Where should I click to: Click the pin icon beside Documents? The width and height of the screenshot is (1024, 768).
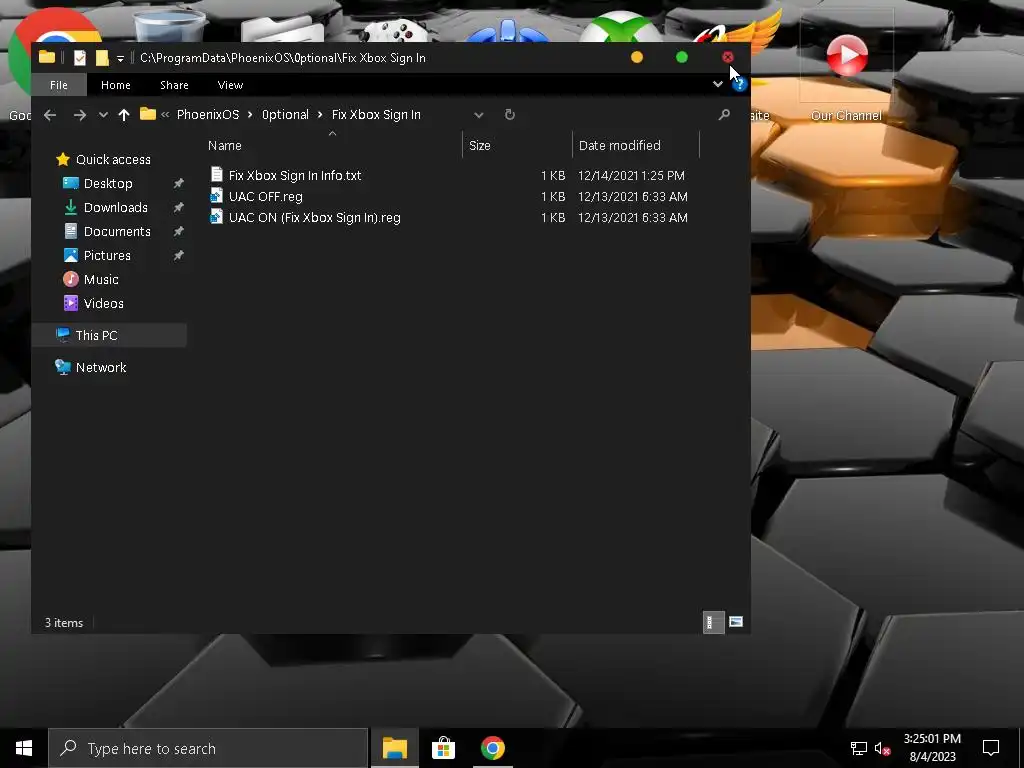coord(178,232)
